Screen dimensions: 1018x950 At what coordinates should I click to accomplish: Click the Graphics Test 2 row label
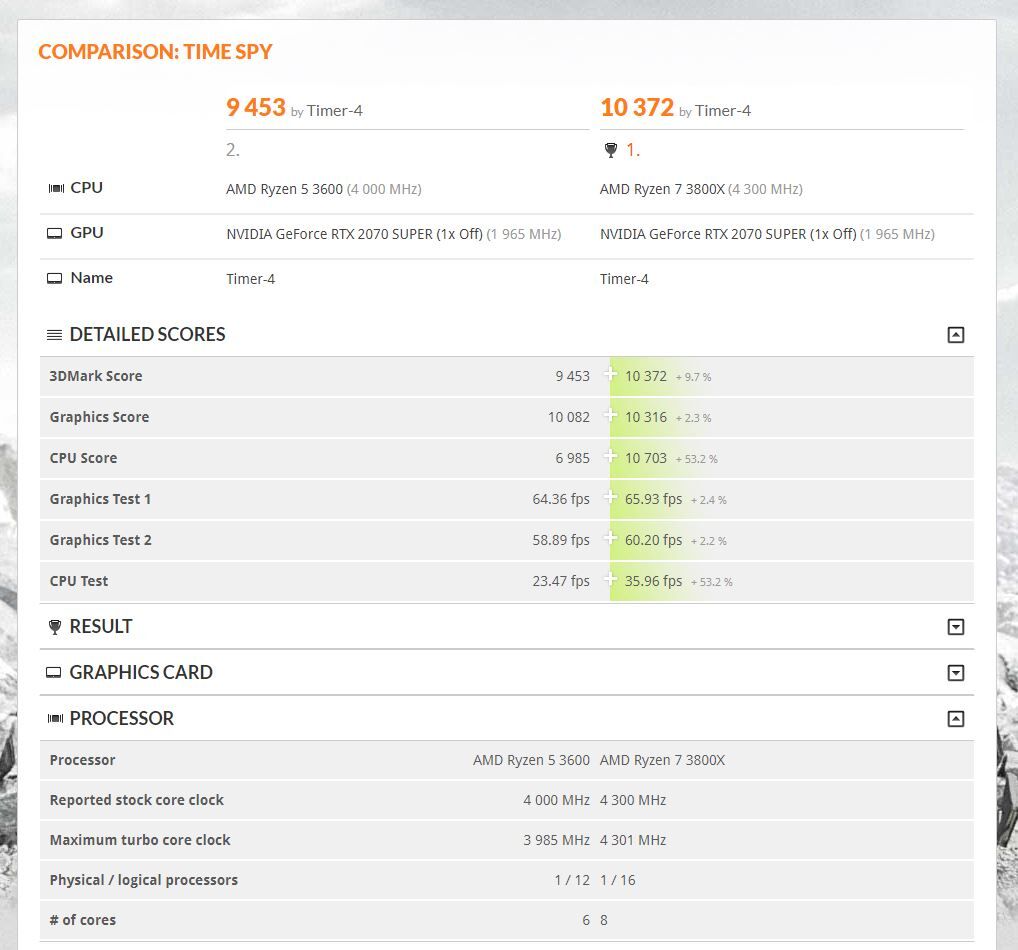(101, 540)
